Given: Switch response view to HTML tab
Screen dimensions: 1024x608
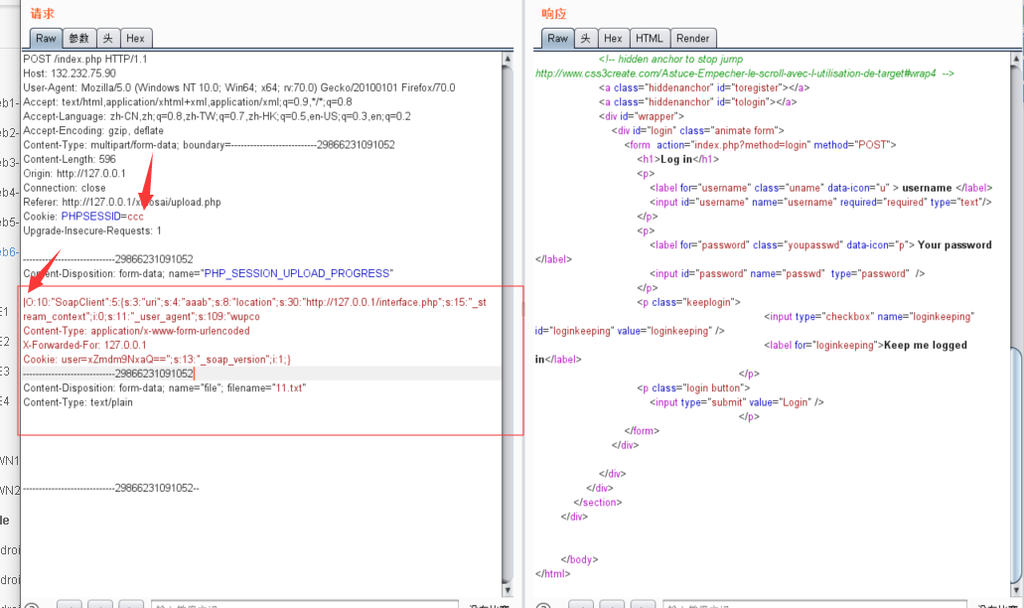Looking at the screenshot, I should tap(649, 38).
